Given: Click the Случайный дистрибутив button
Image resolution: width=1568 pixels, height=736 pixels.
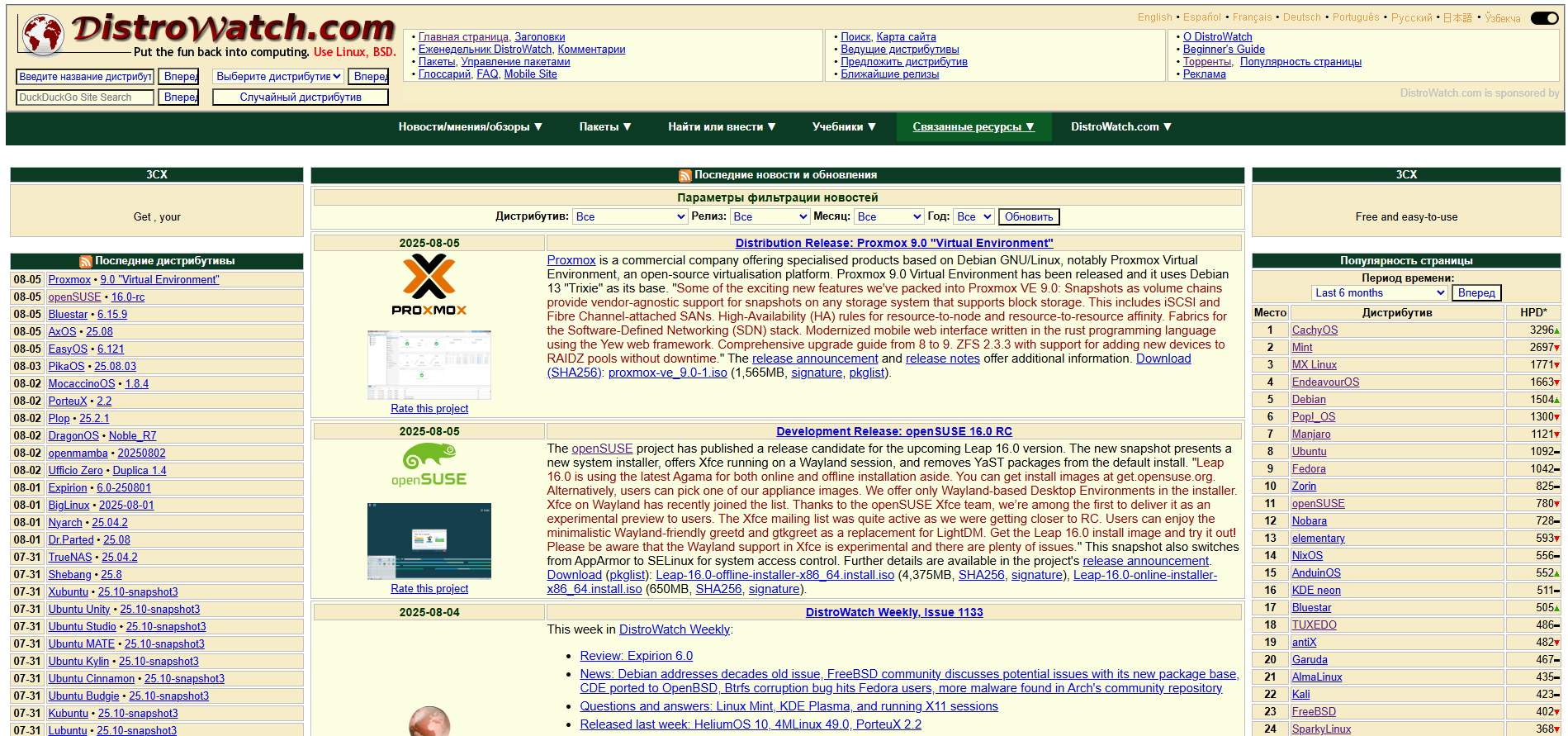Looking at the screenshot, I should [x=301, y=97].
